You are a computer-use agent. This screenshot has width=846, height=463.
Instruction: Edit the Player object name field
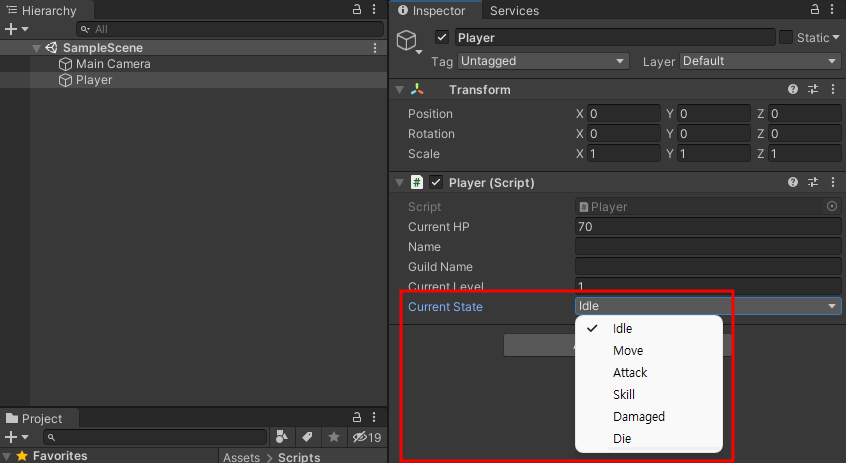(615, 37)
